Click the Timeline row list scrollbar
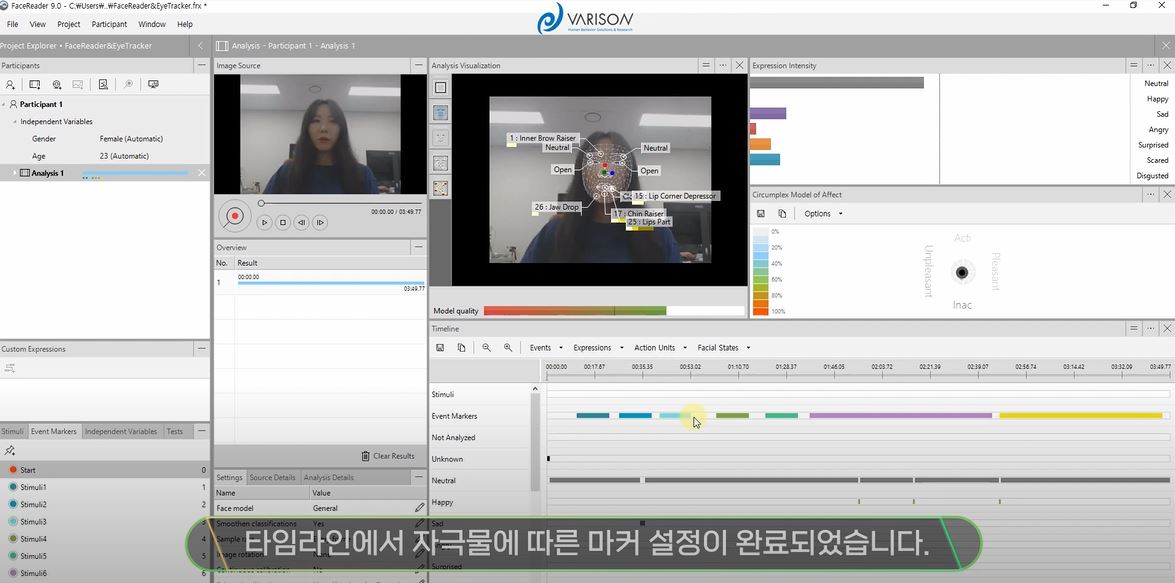 (x=535, y=442)
